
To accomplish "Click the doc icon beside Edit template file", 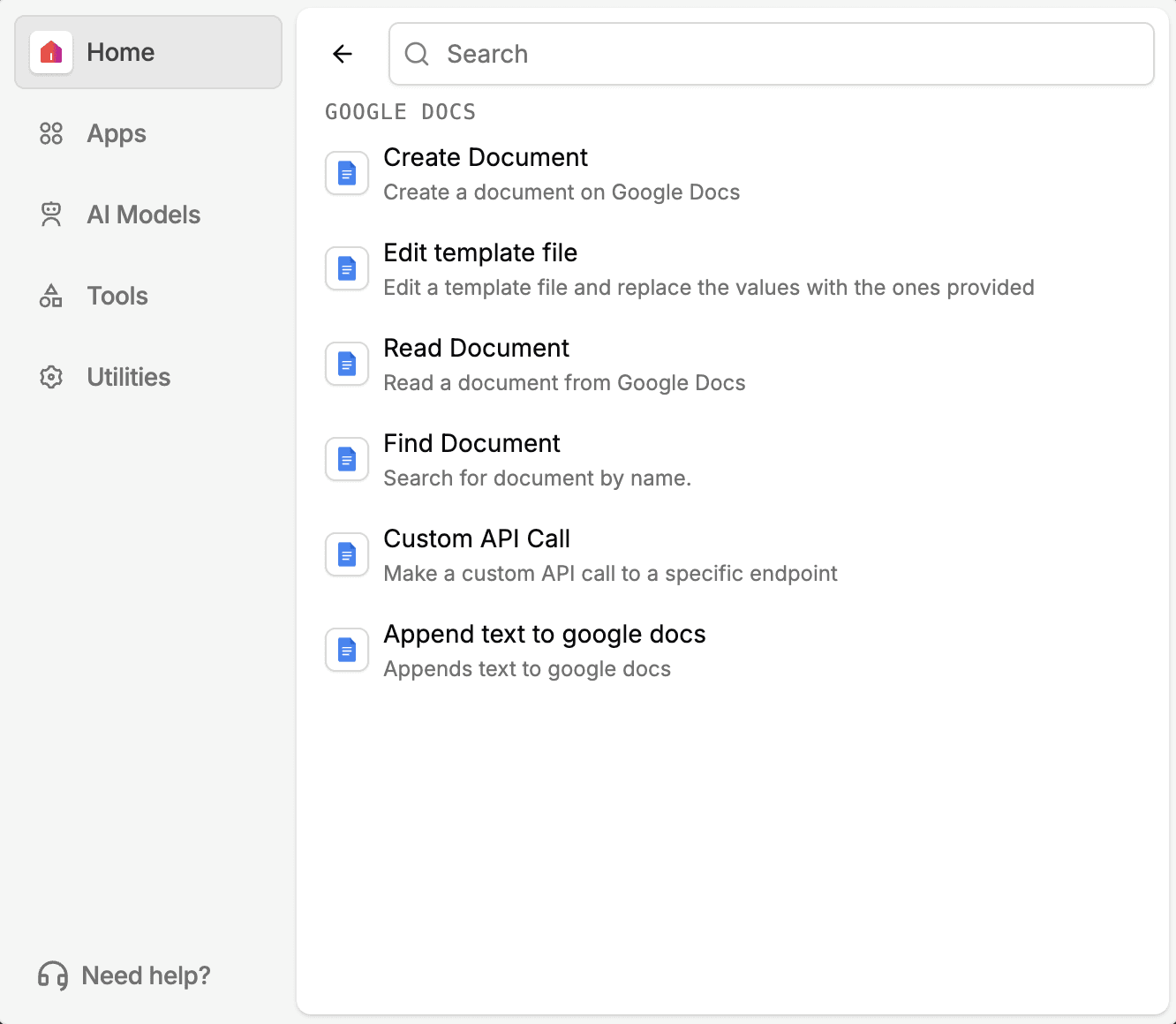I will point(347,268).
